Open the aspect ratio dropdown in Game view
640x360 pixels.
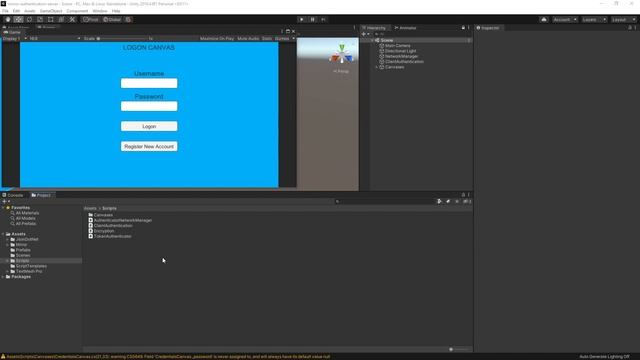[55, 38]
